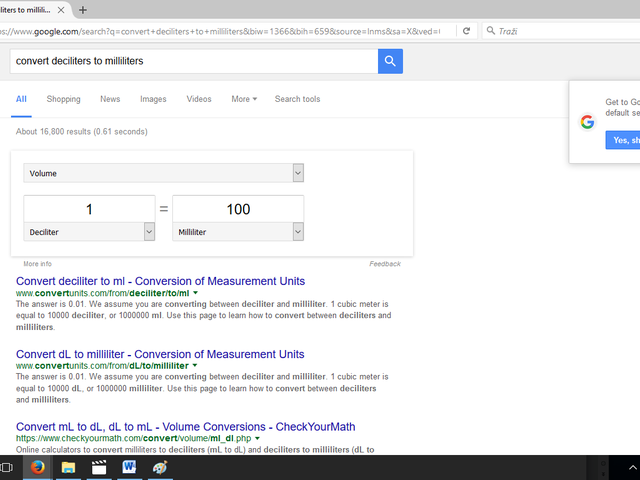Click the blue Google search magnifier button

pos(390,61)
